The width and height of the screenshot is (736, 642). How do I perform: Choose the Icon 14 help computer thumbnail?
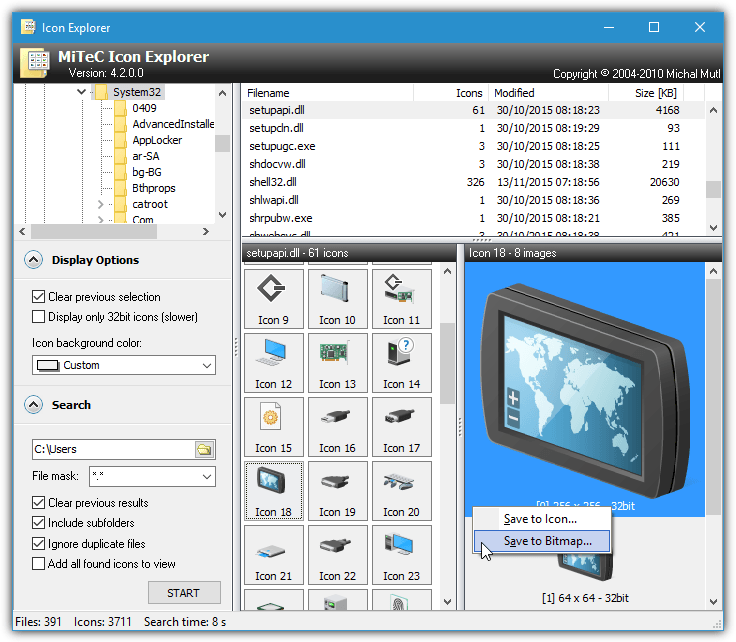(x=401, y=363)
